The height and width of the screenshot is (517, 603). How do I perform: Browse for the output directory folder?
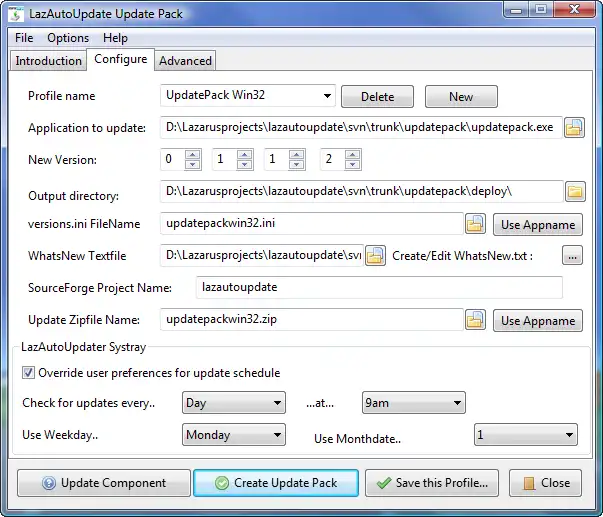(x=575, y=192)
